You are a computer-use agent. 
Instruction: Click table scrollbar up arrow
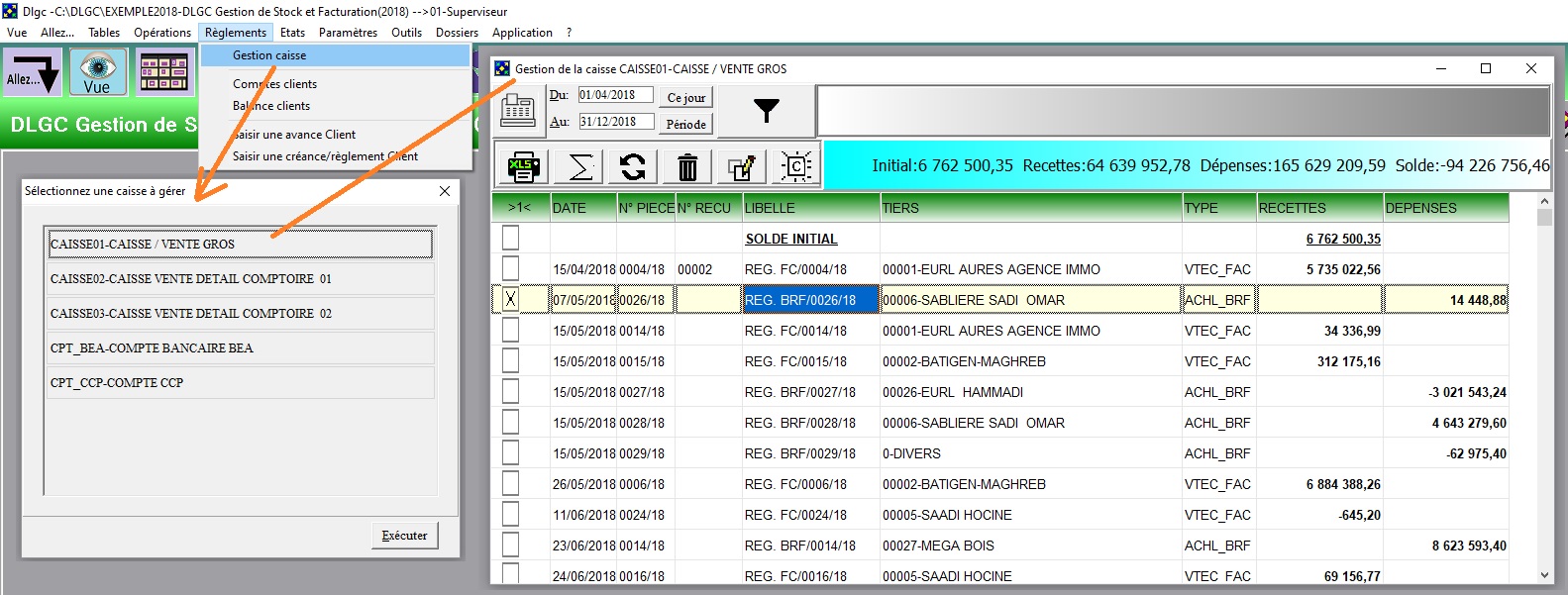point(1544,201)
